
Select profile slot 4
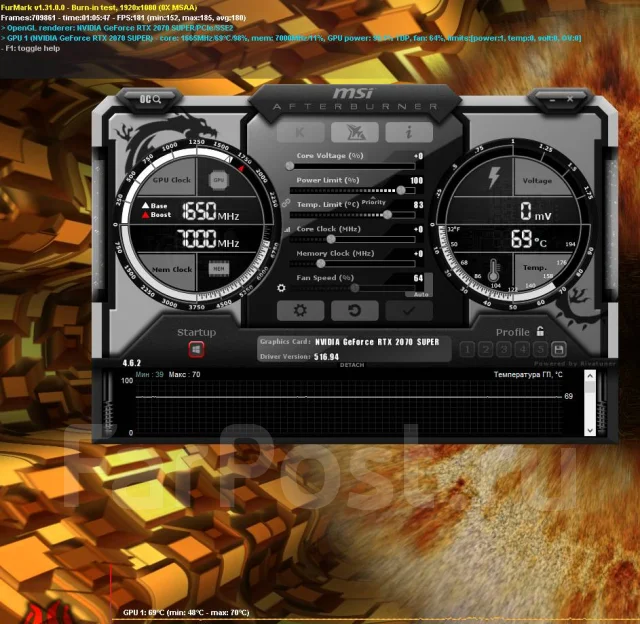522,349
